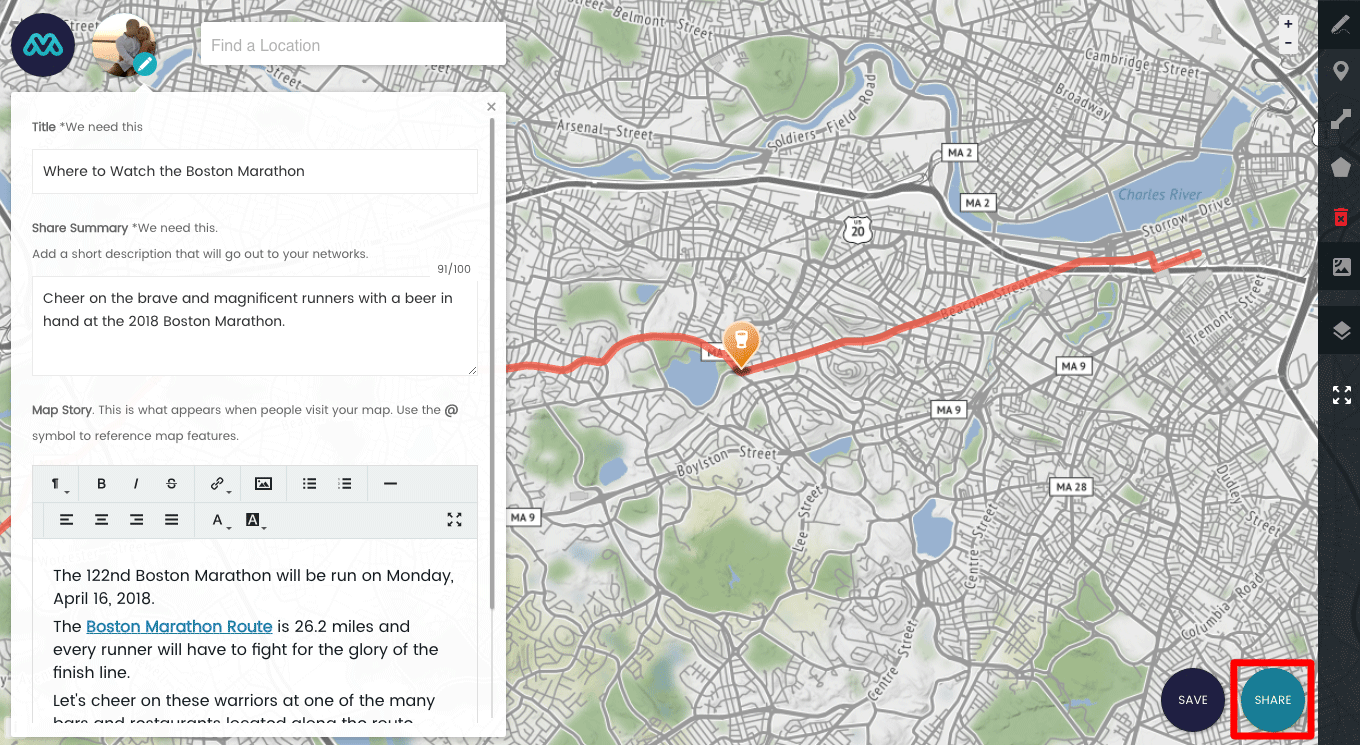Zoom in on the map
The width and height of the screenshot is (1360, 745).
point(1288,24)
